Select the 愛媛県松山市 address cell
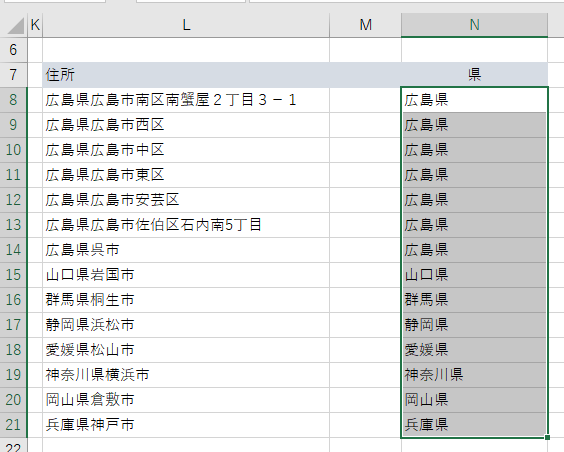 186,350
